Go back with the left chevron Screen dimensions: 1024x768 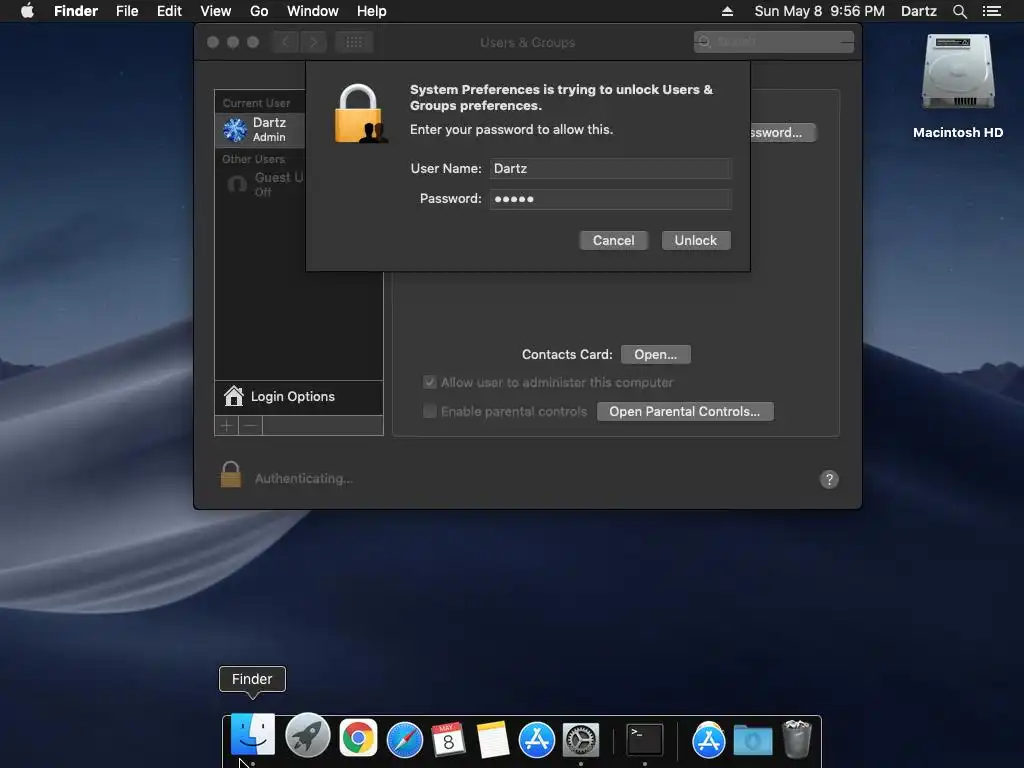(x=285, y=42)
